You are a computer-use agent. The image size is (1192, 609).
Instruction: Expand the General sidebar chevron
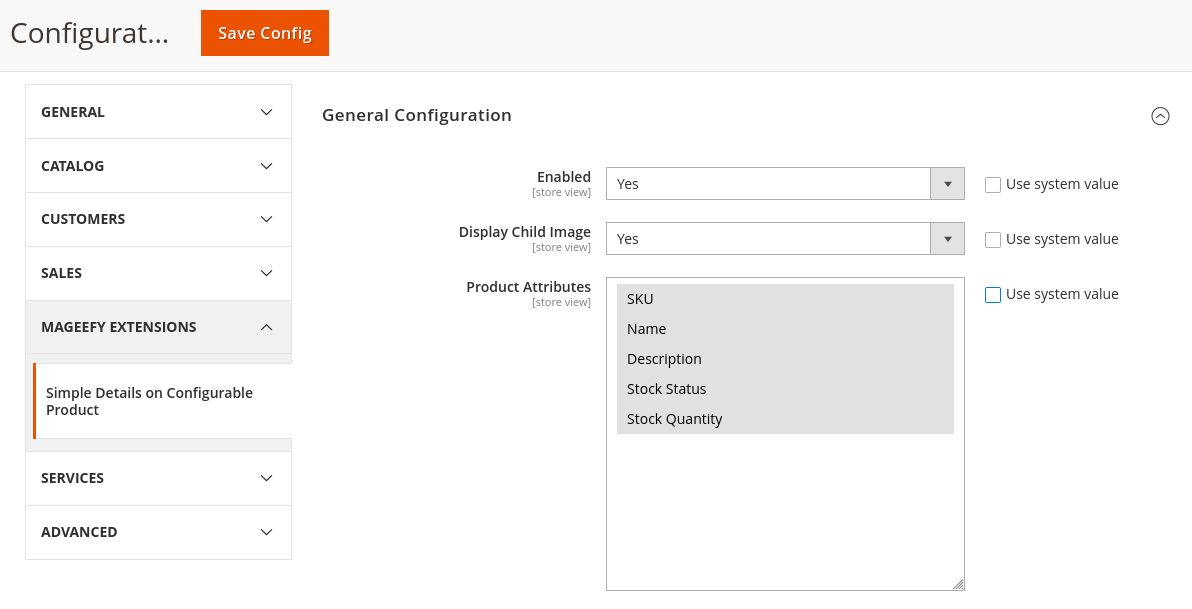(266, 112)
